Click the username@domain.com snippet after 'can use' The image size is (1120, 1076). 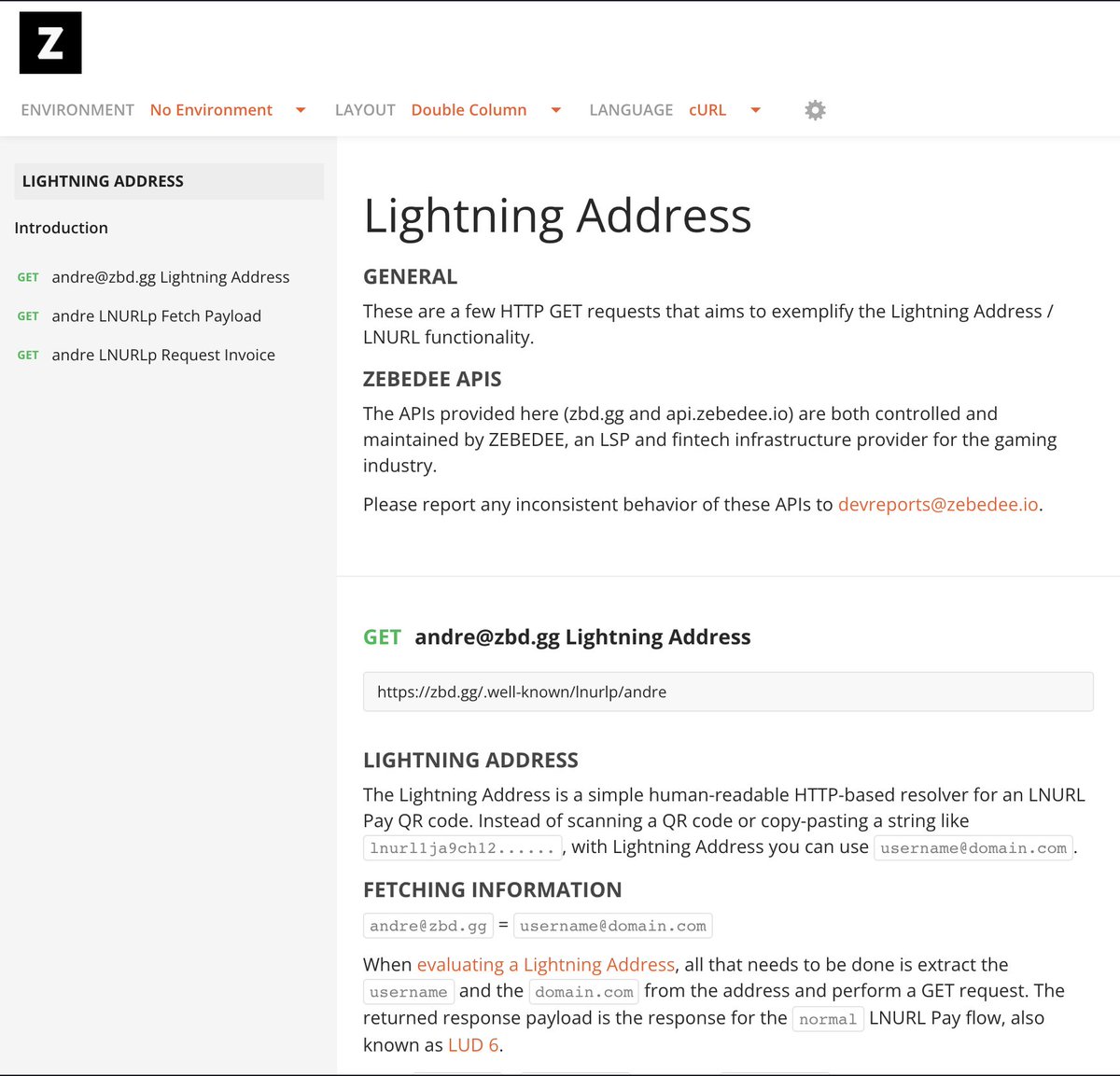(x=973, y=847)
